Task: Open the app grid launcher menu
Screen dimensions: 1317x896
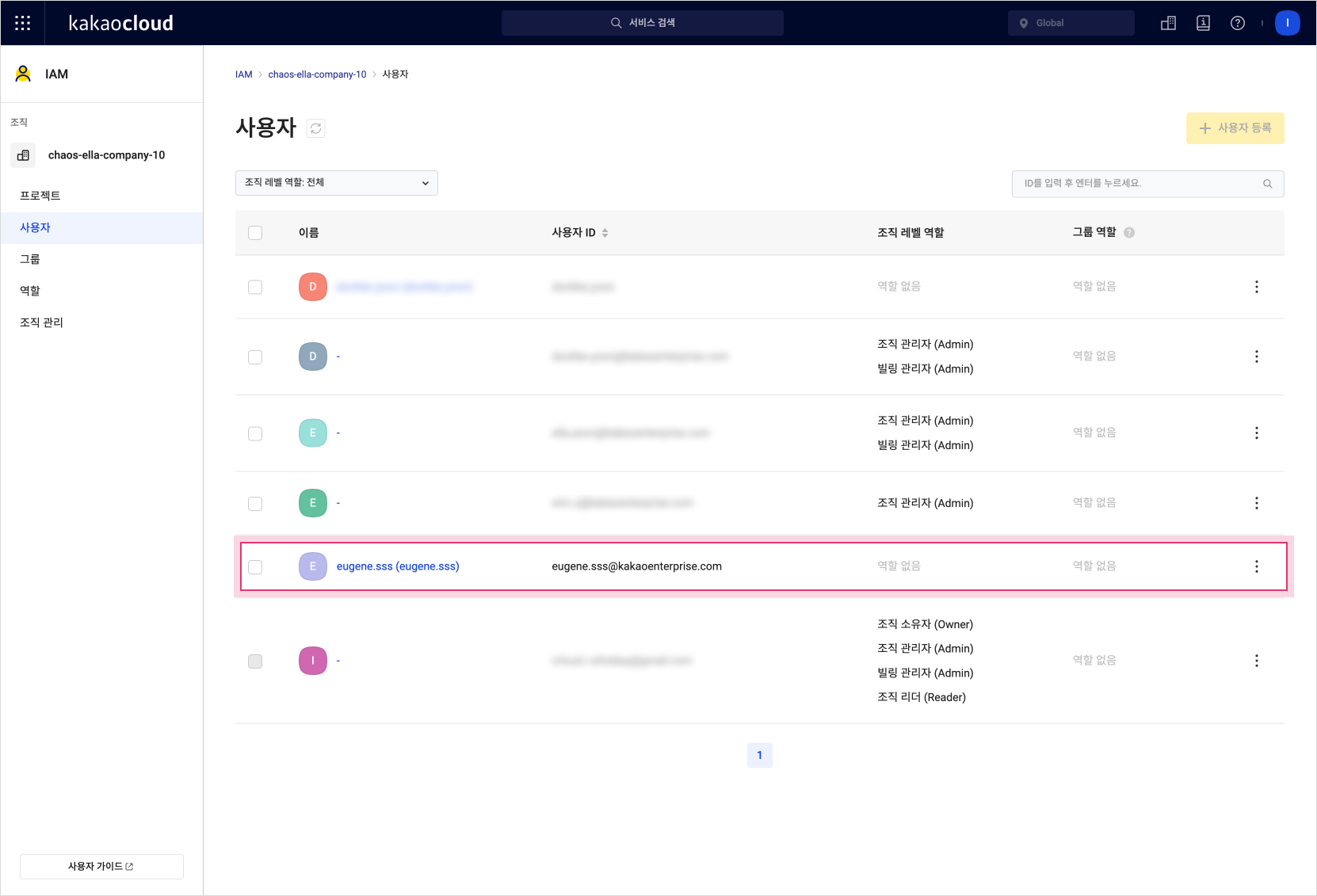Action: 23,23
